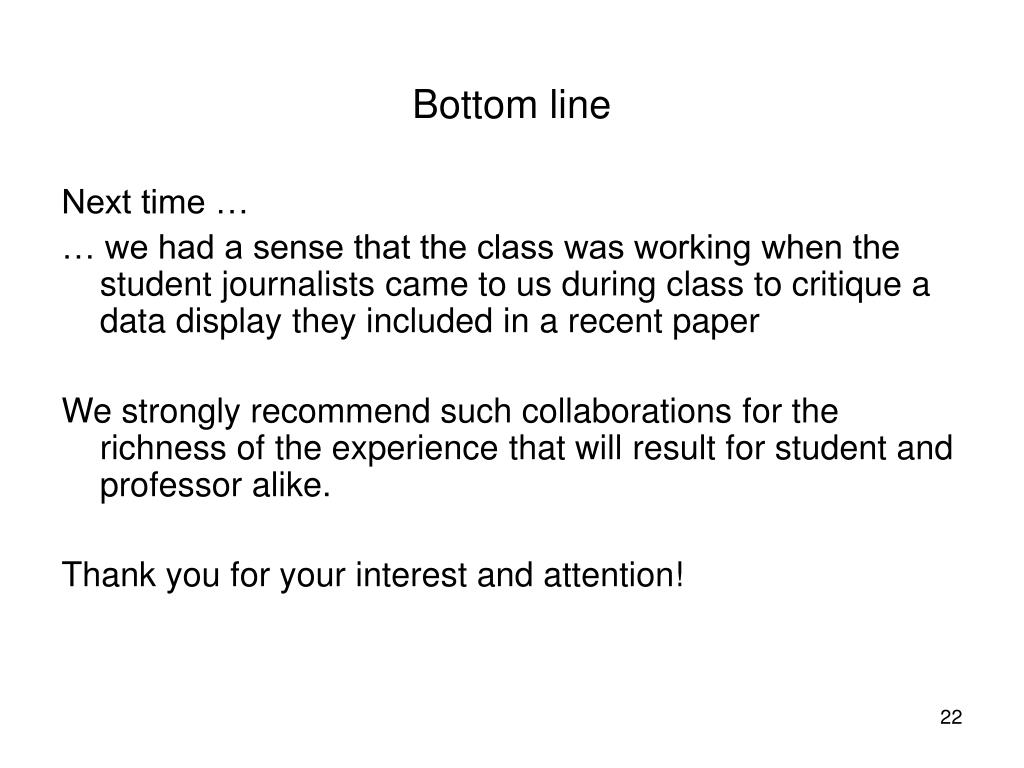
Task: Click the text 'professor alike.'
Action: tap(215, 486)
